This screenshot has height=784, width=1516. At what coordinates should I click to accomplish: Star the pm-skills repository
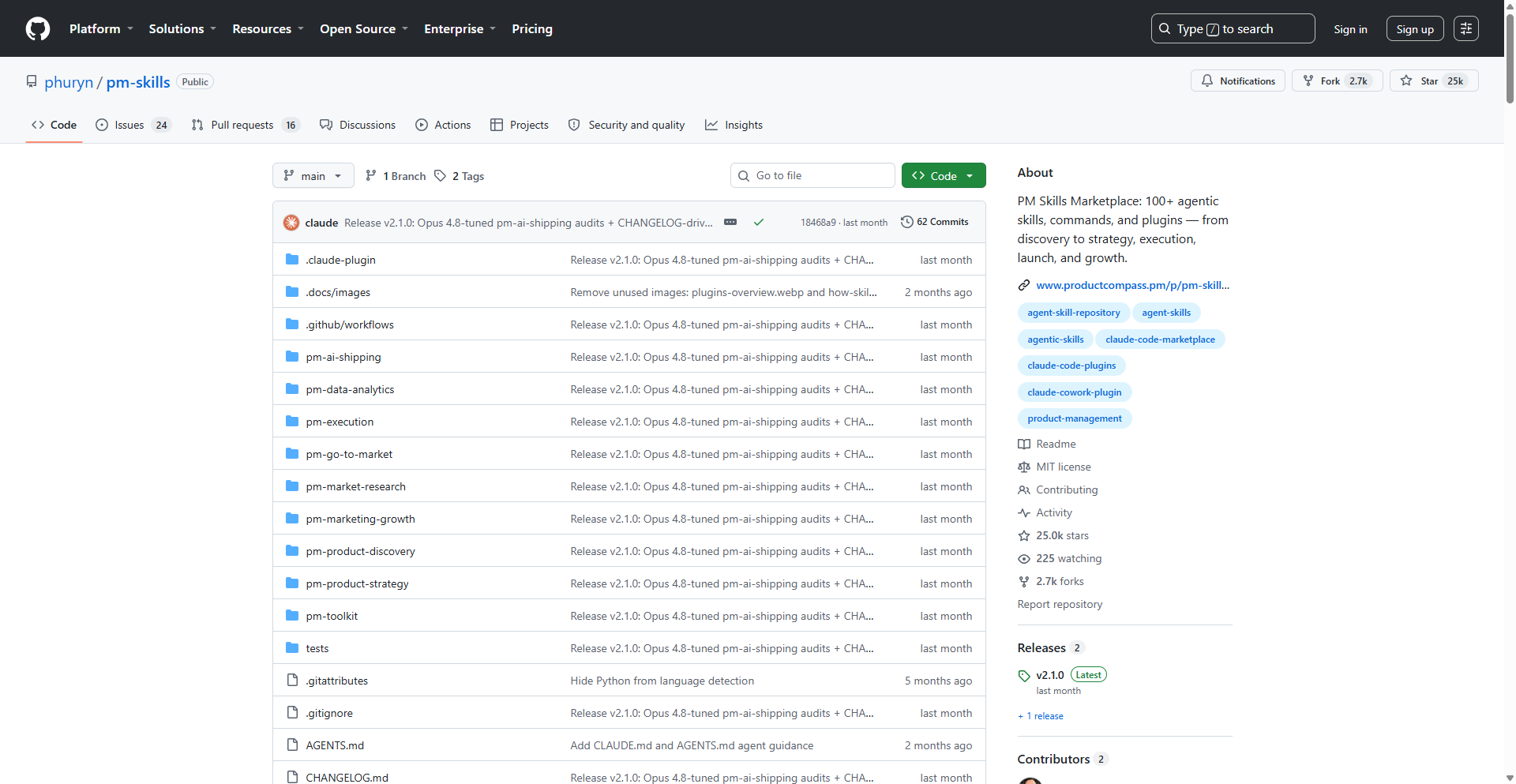(1434, 81)
